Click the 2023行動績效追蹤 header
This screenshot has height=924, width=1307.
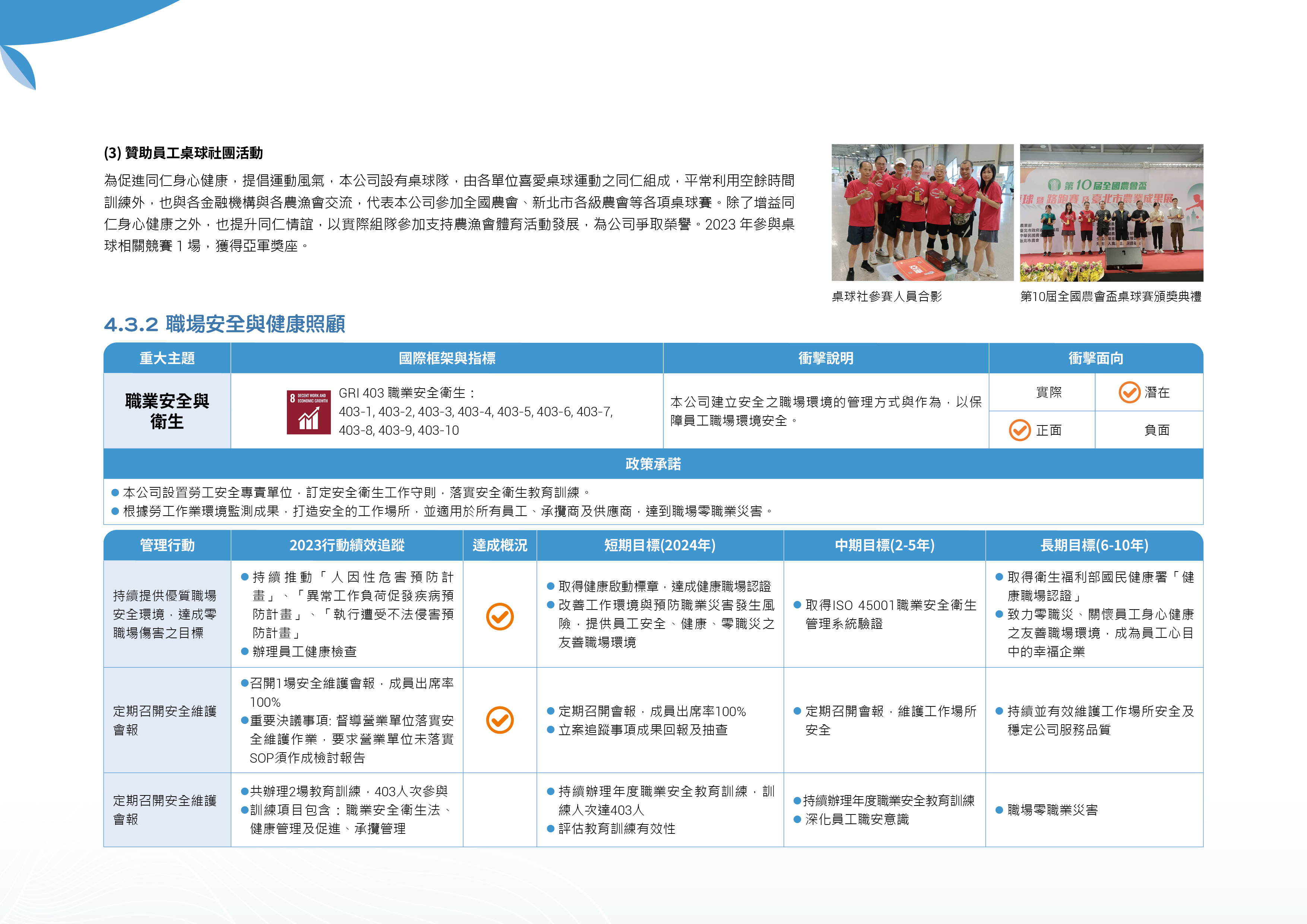point(346,545)
